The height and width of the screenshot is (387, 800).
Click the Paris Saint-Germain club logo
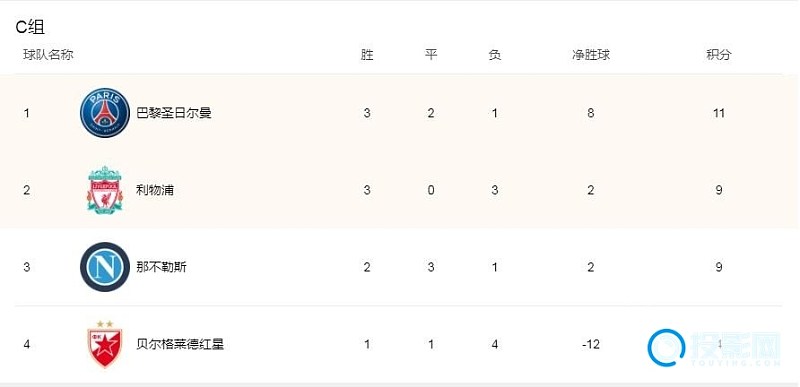tap(105, 113)
